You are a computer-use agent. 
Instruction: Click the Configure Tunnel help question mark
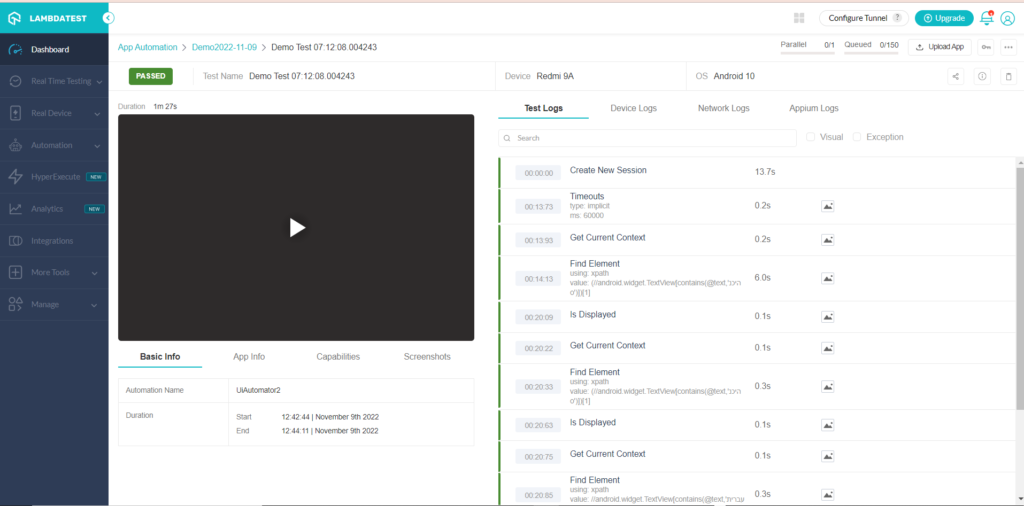point(897,18)
